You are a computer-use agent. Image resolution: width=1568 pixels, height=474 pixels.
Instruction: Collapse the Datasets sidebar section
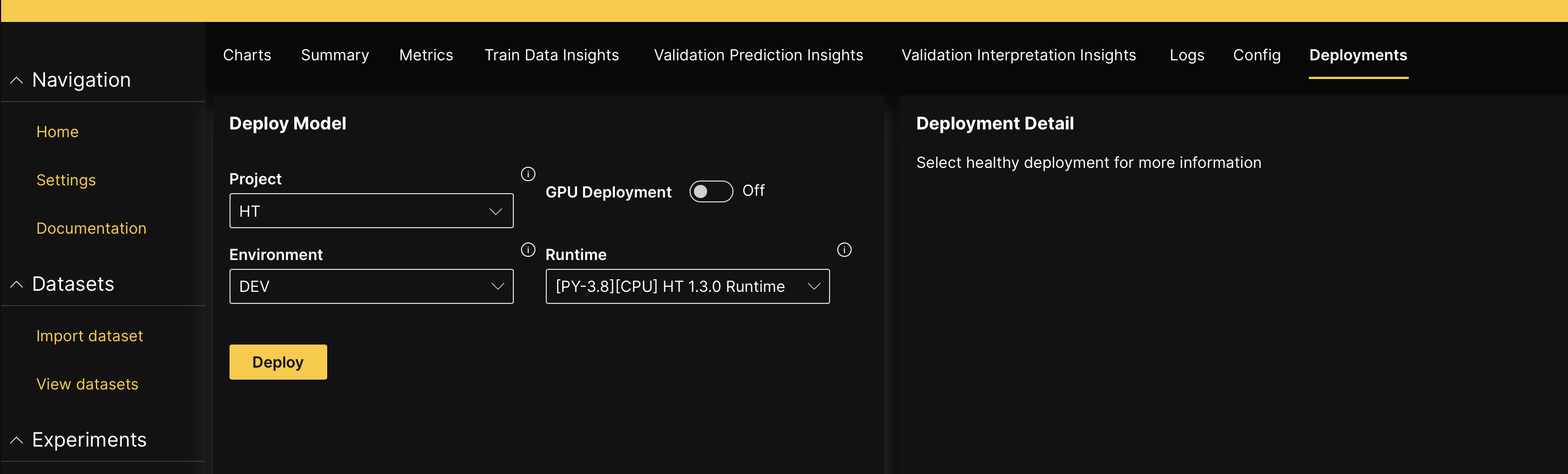point(16,284)
